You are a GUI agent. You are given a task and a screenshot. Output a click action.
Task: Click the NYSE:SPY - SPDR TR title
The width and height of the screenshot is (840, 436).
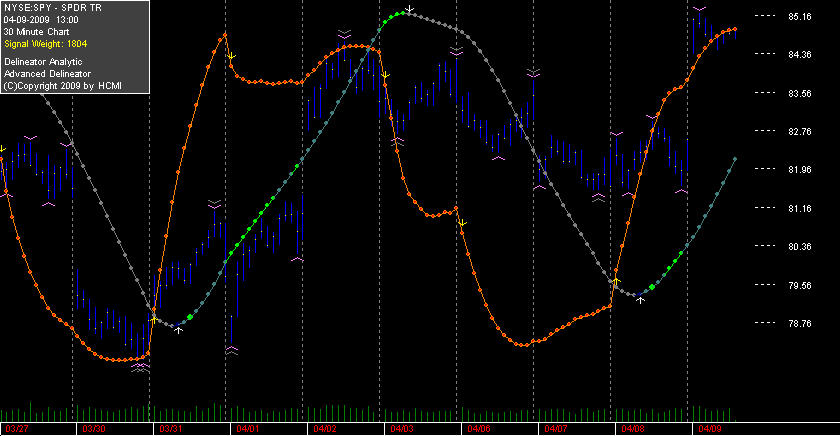coord(52,8)
